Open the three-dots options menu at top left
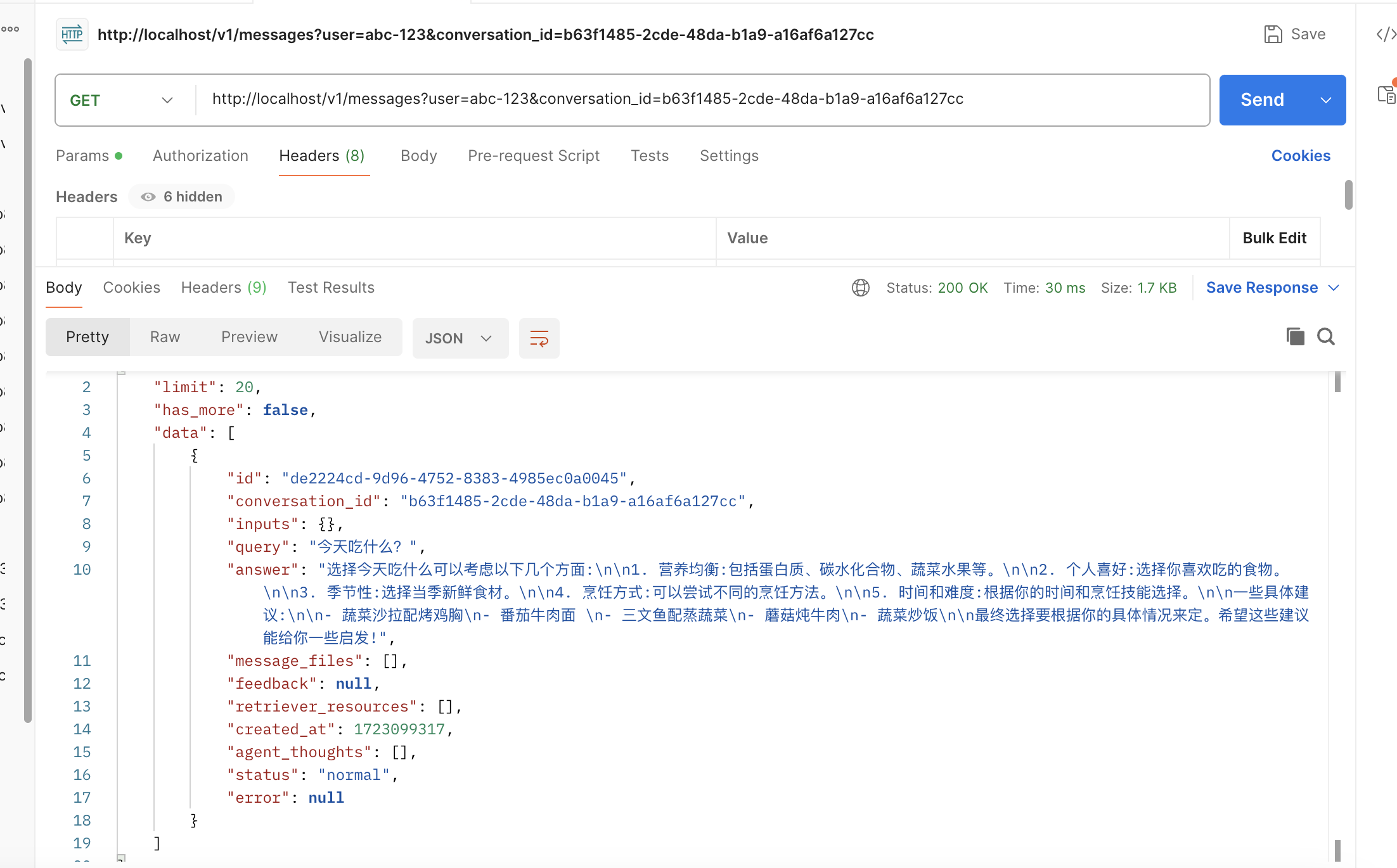This screenshot has height=868, width=1397. pyautogui.click(x=10, y=29)
